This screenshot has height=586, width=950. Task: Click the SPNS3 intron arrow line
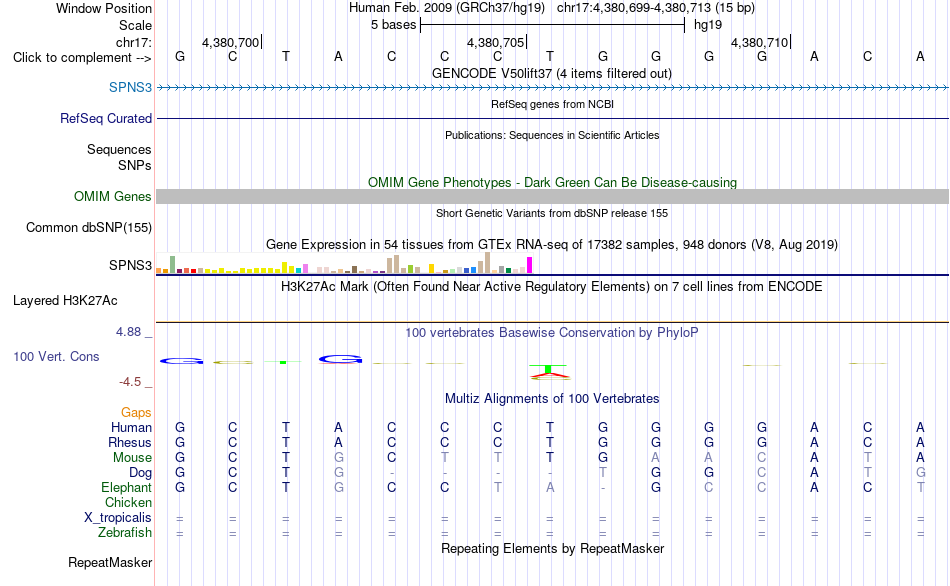tap(552, 88)
